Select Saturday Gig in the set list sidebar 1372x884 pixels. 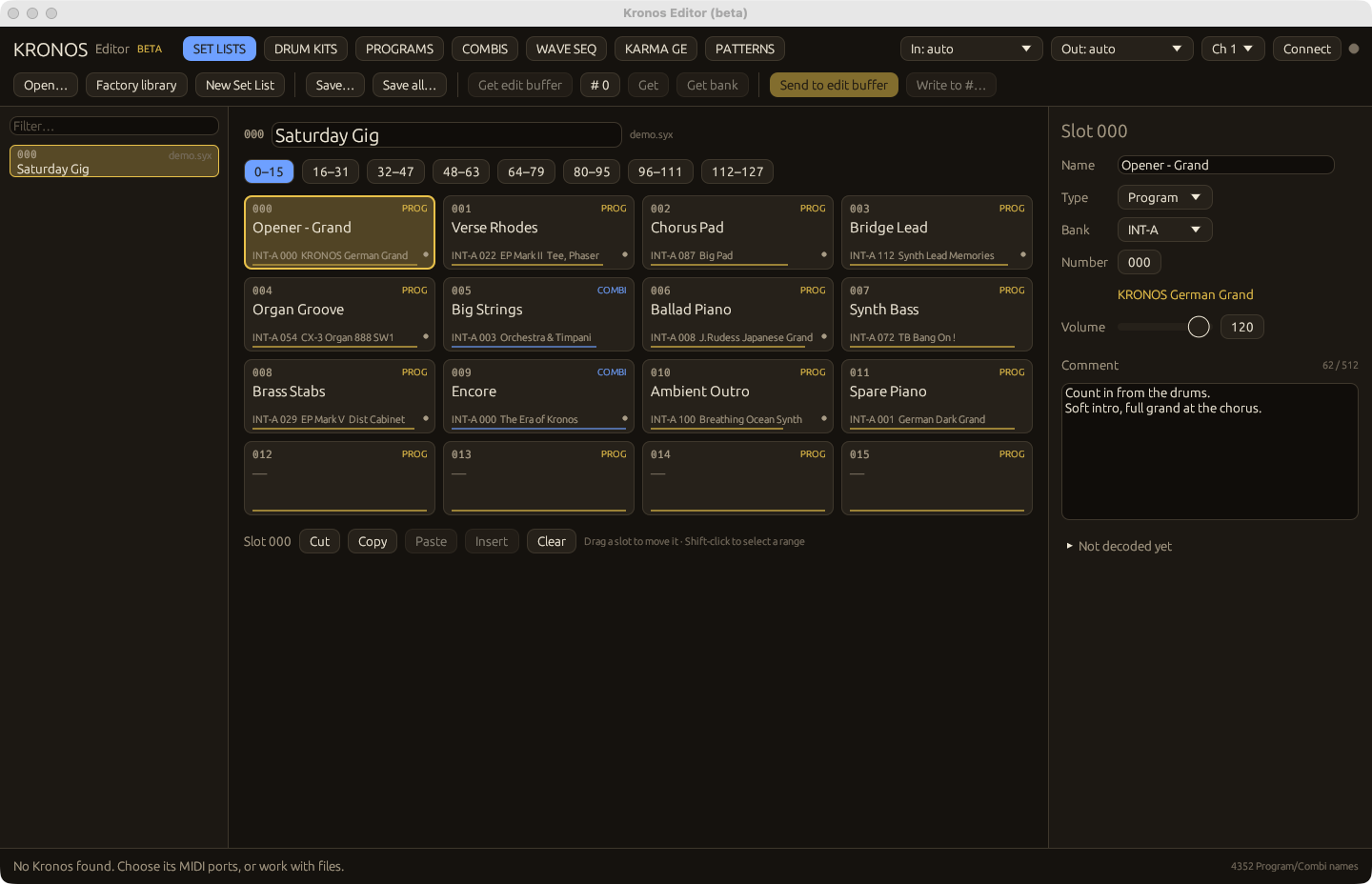point(114,161)
